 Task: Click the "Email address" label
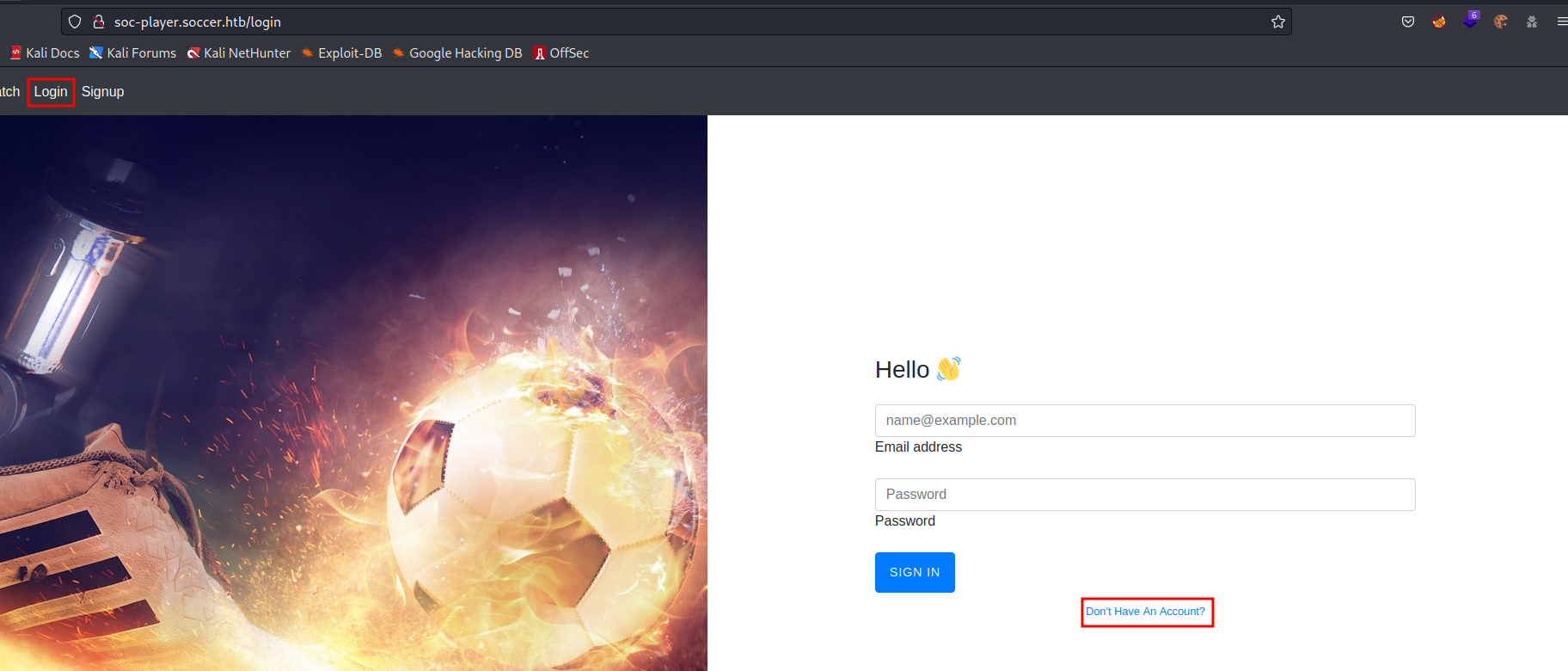coord(918,447)
